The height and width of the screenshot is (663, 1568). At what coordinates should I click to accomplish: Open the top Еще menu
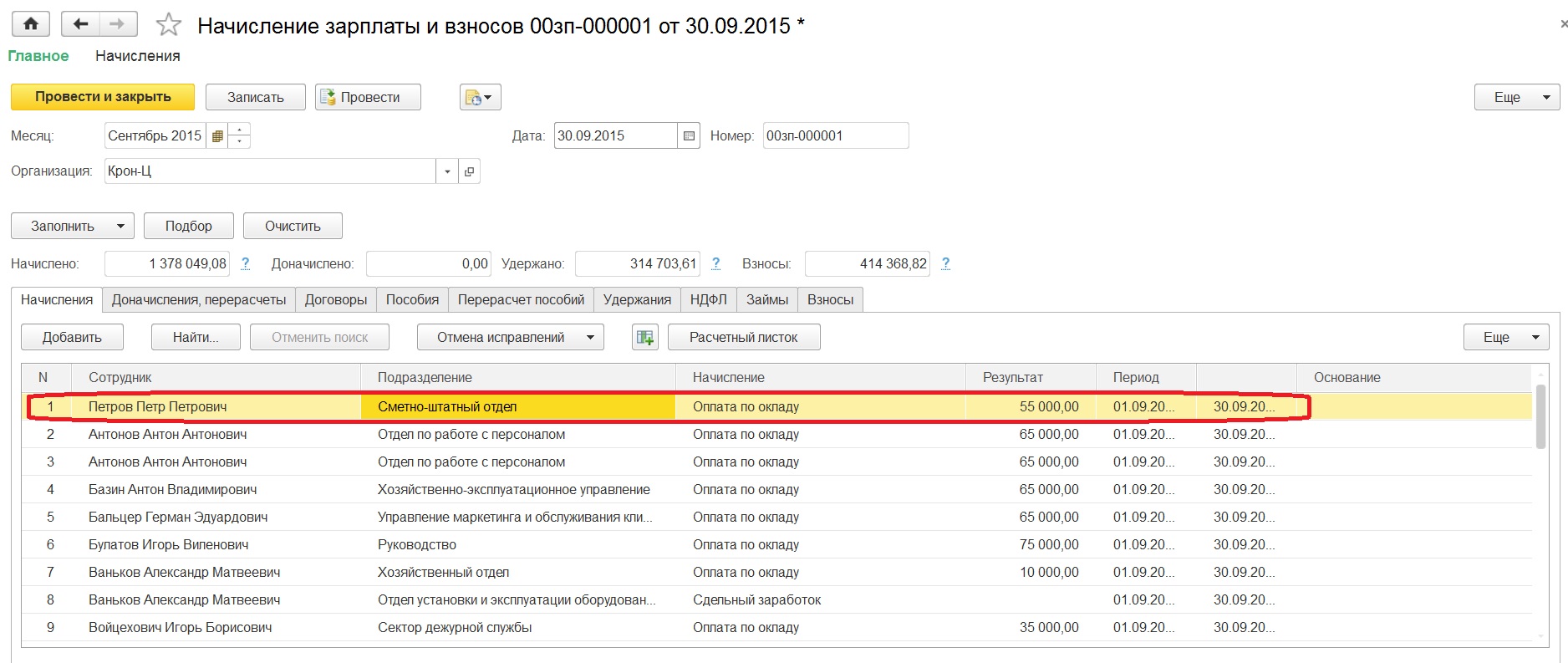point(1517,97)
